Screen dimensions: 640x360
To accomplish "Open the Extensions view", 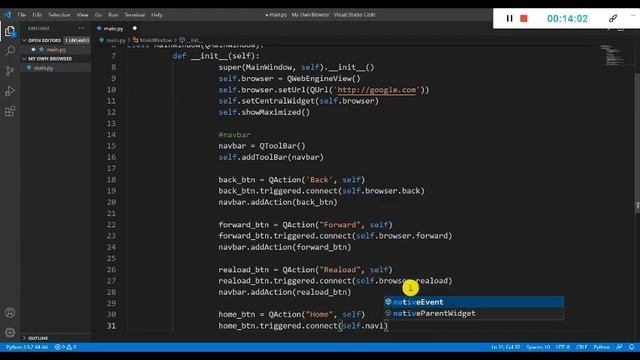I will coord(10,111).
